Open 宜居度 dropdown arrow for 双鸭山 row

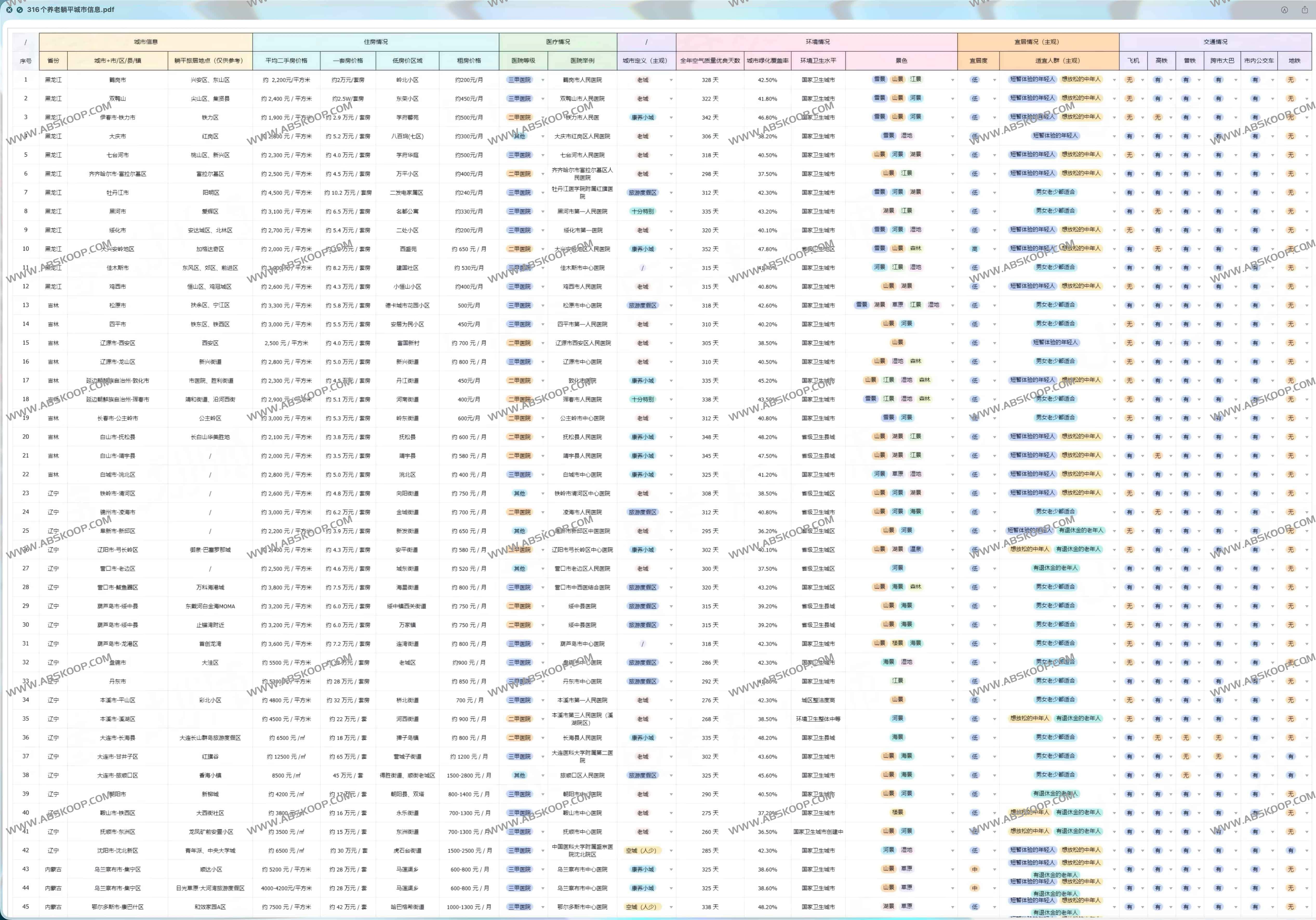(x=994, y=99)
